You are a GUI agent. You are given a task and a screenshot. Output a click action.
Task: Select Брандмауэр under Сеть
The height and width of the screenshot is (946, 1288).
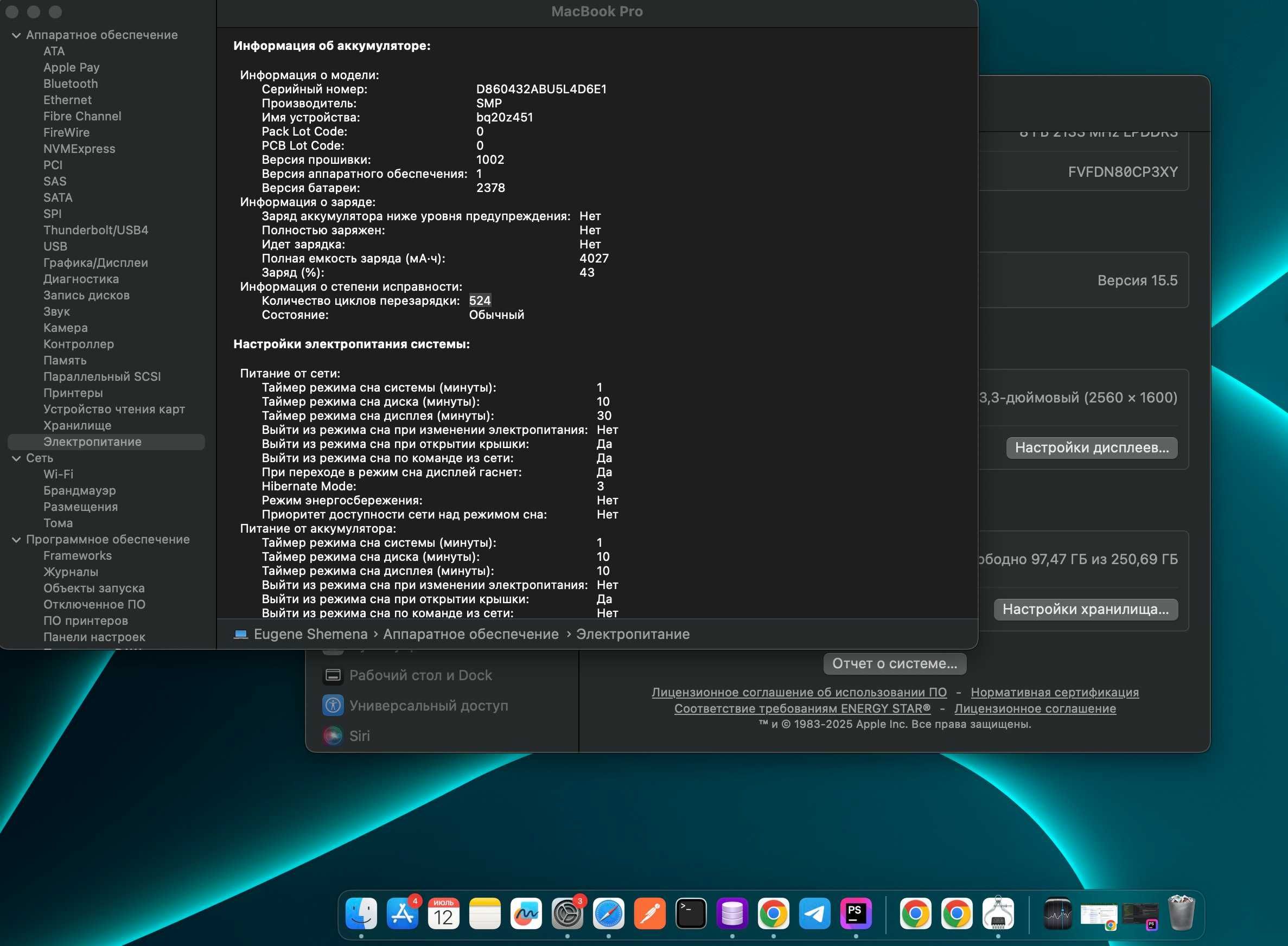(x=80, y=491)
